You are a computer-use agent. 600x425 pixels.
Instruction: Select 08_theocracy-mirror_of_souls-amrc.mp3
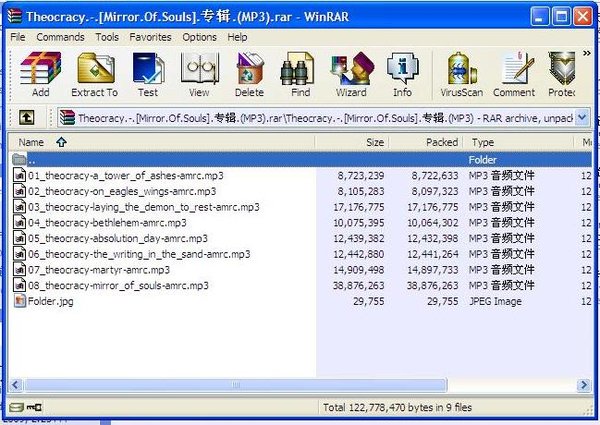(118, 285)
